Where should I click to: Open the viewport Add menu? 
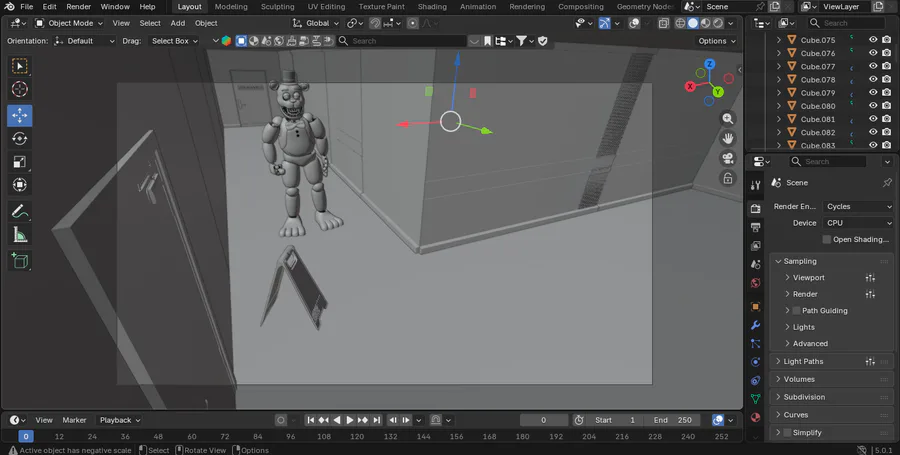pos(178,23)
